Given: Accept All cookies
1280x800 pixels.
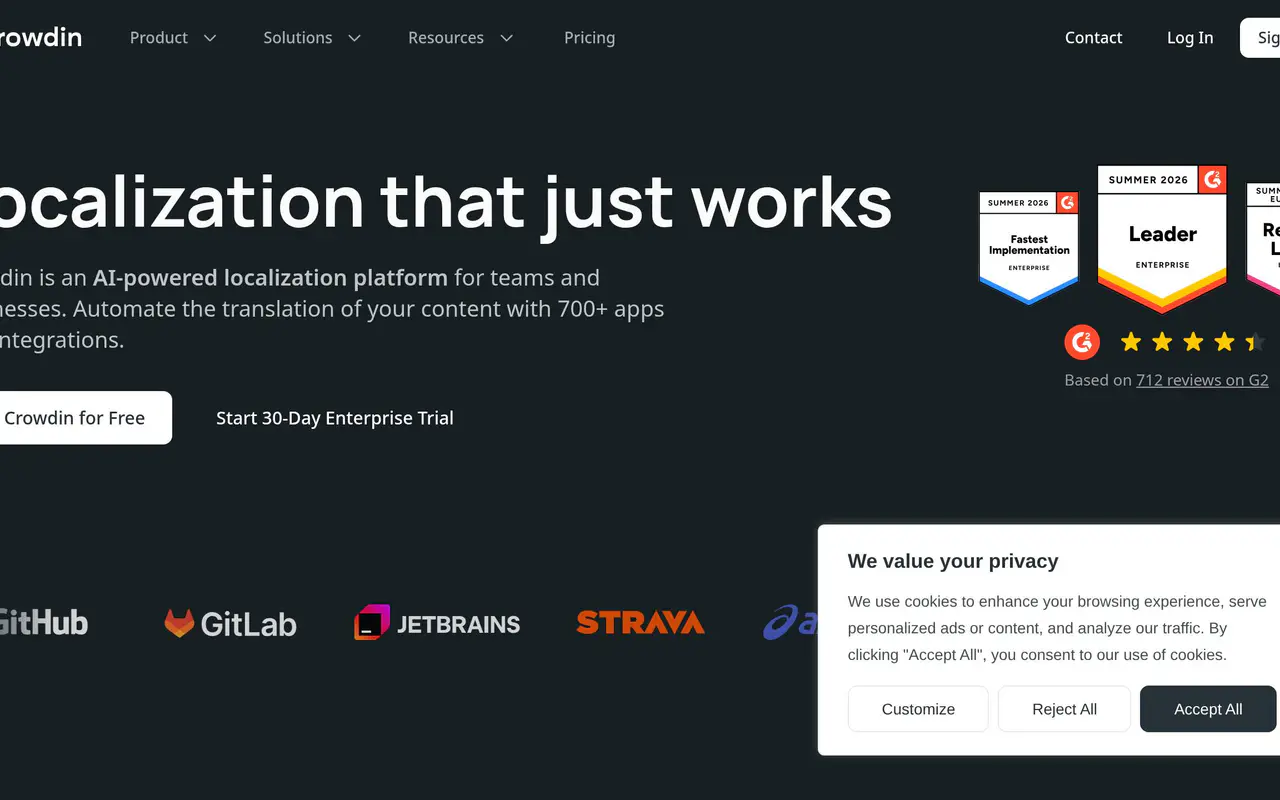Looking at the screenshot, I should point(1208,709).
